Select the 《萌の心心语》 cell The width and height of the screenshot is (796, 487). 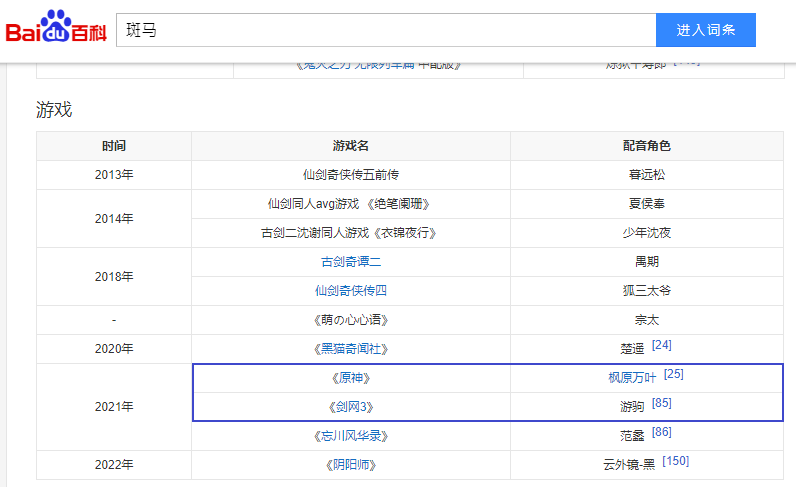351,320
